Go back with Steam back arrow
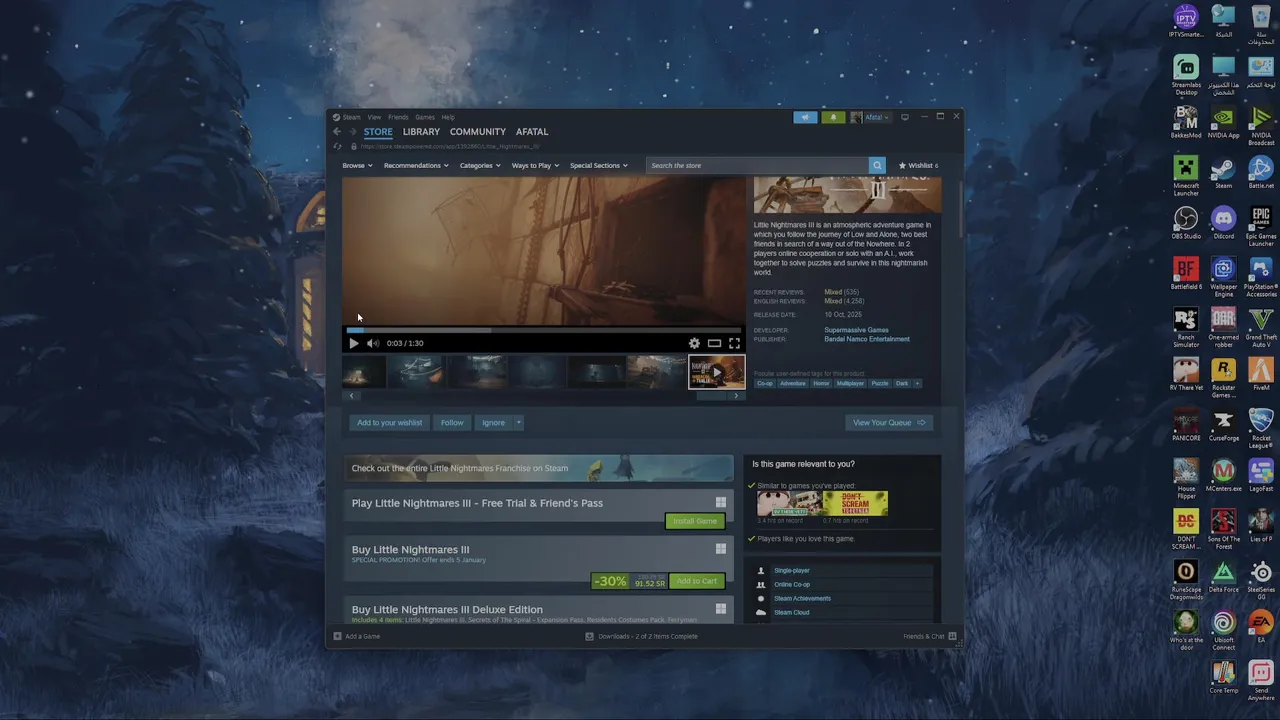The image size is (1280, 720). [x=337, y=132]
